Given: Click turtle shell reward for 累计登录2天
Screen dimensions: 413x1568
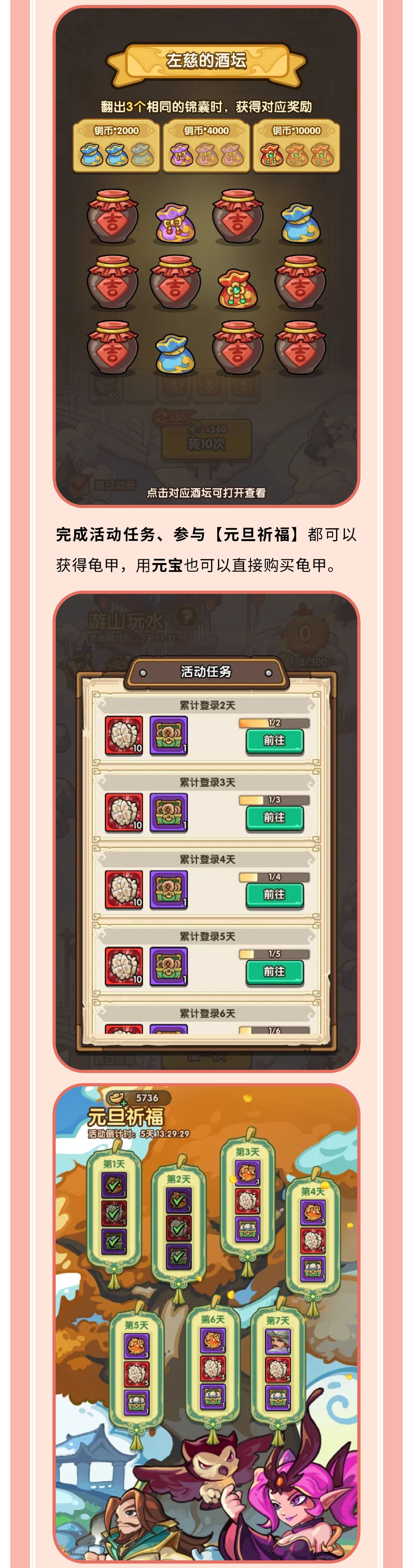Looking at the screenshot, I should [x=124, y=735].
